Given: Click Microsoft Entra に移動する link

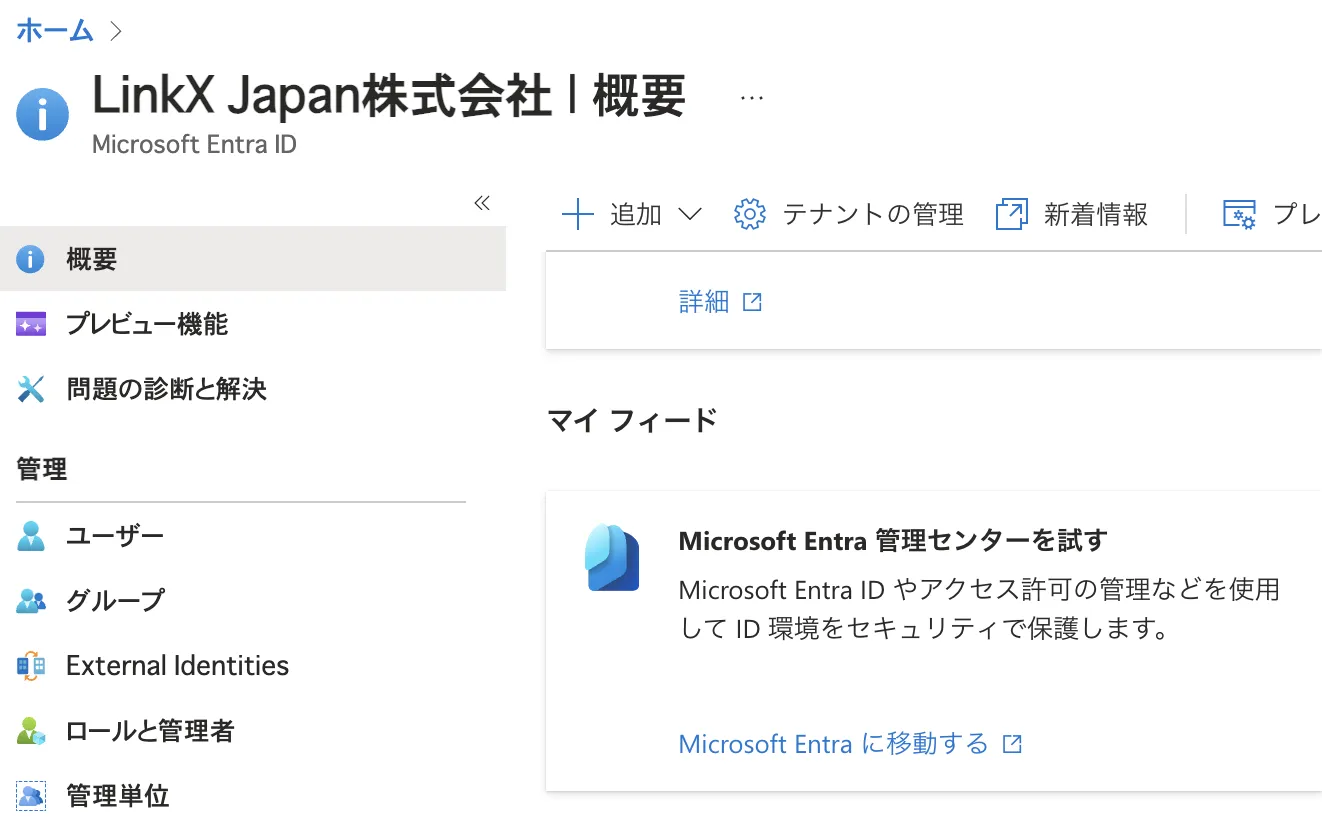Looking at the screenshot, I should 840,744.
